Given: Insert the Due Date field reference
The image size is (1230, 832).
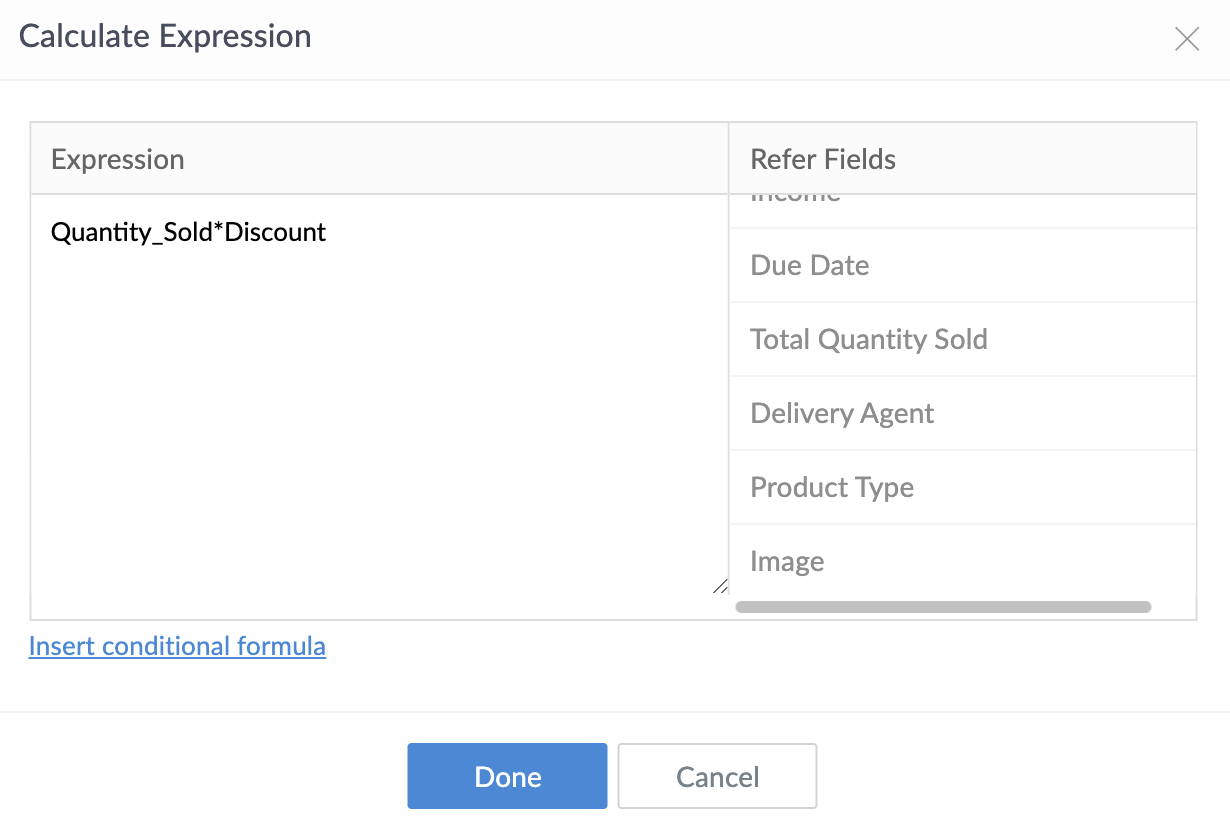Looking at the screenshot, I should point(809,266).
